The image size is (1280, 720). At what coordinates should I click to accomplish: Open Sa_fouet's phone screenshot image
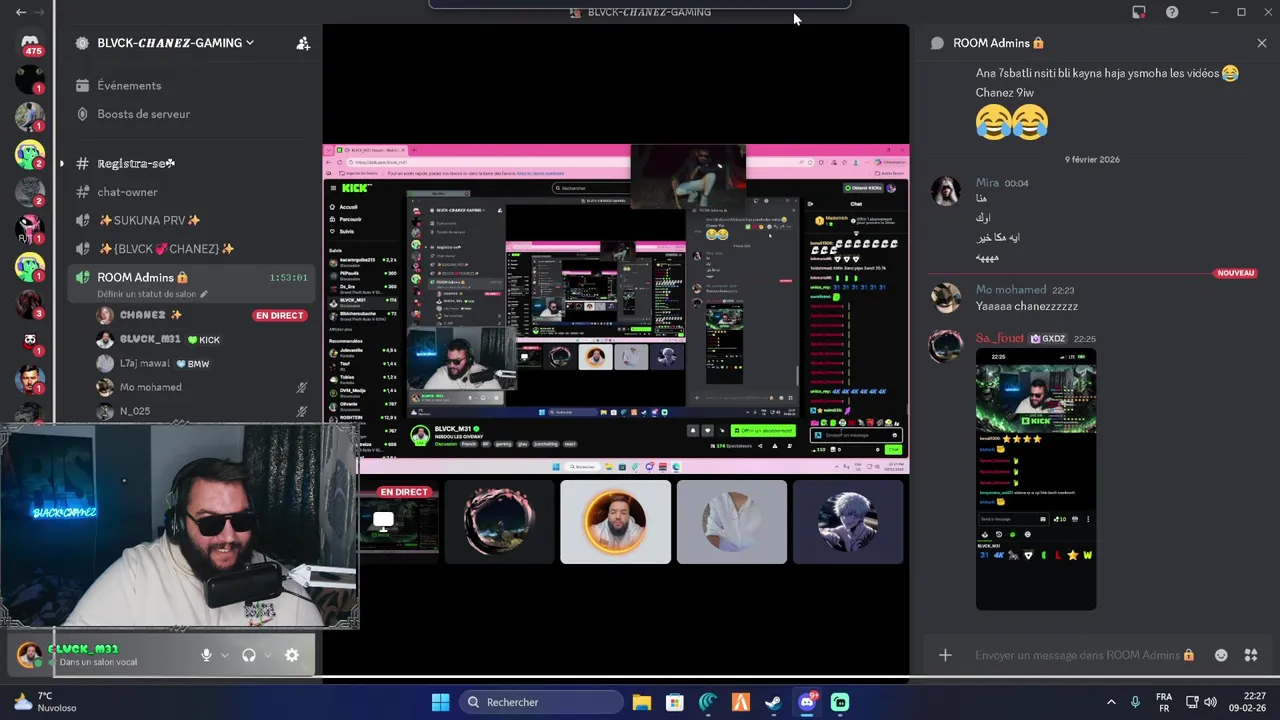pyautogui.click(x=1036, y=479)
